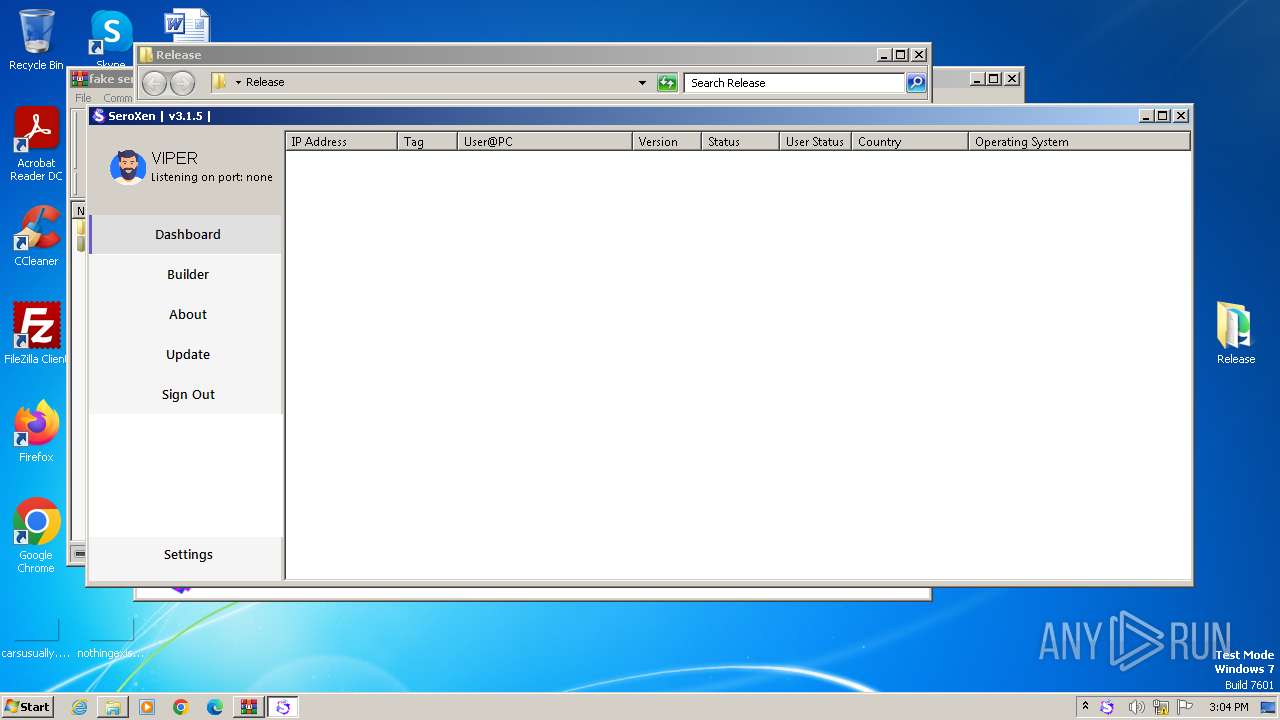Launch Chrome from the taskbar

(181, 707)
